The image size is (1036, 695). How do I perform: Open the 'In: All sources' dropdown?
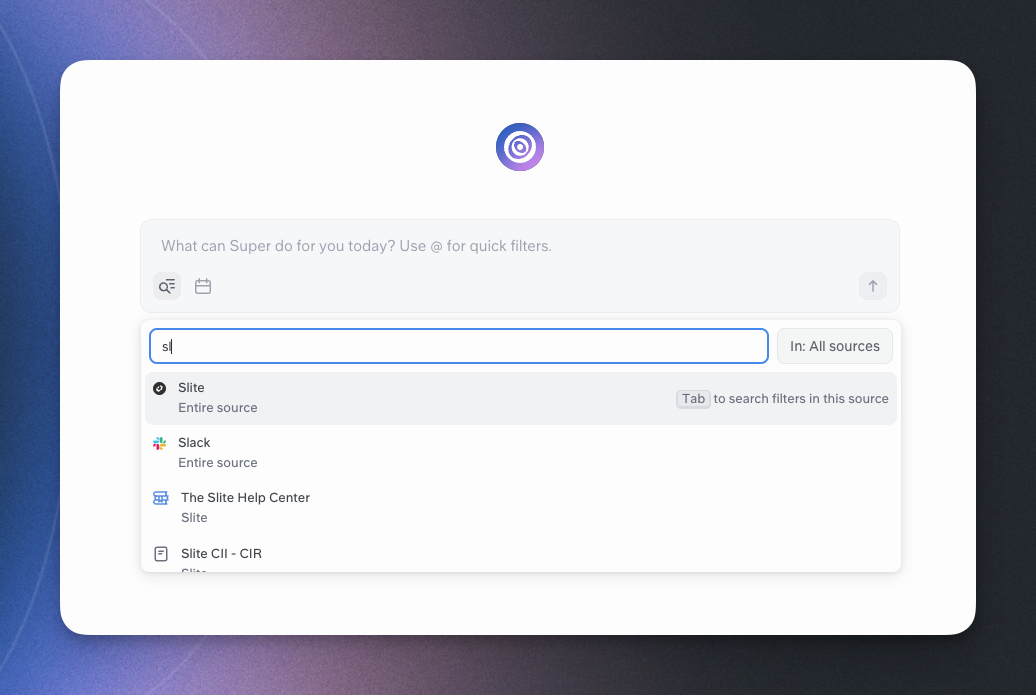click(834, 346)
